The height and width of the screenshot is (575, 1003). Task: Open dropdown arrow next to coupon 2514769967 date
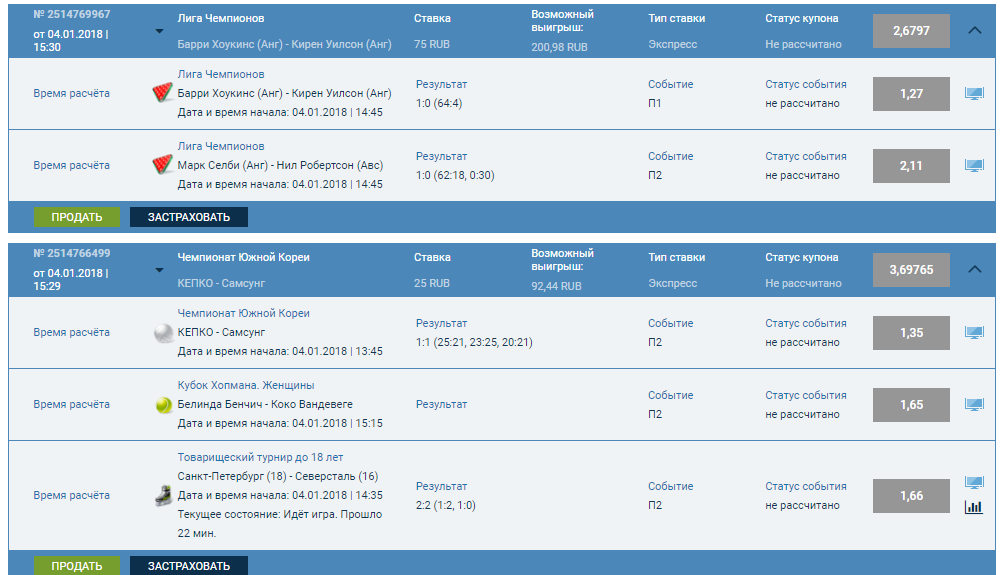tap(159, 31)
